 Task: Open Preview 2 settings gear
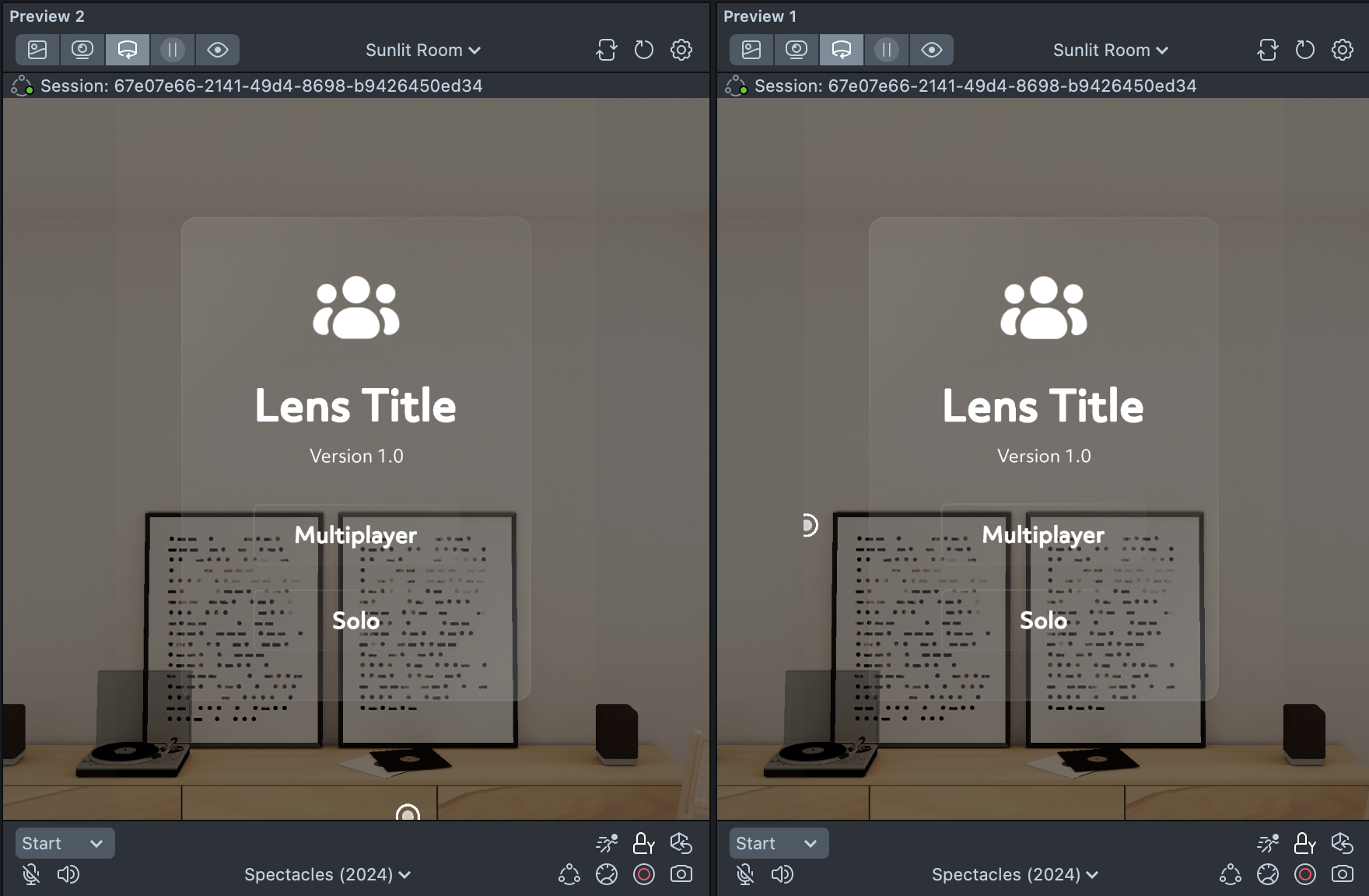[681, 50]
